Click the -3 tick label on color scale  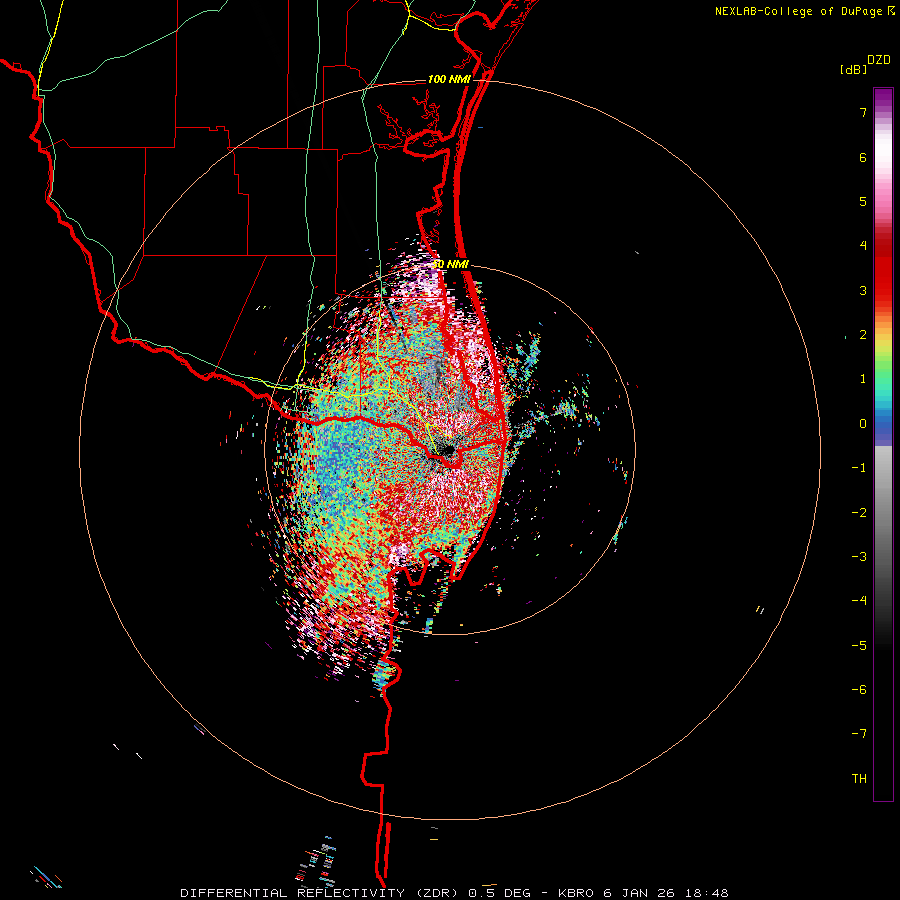859,557
